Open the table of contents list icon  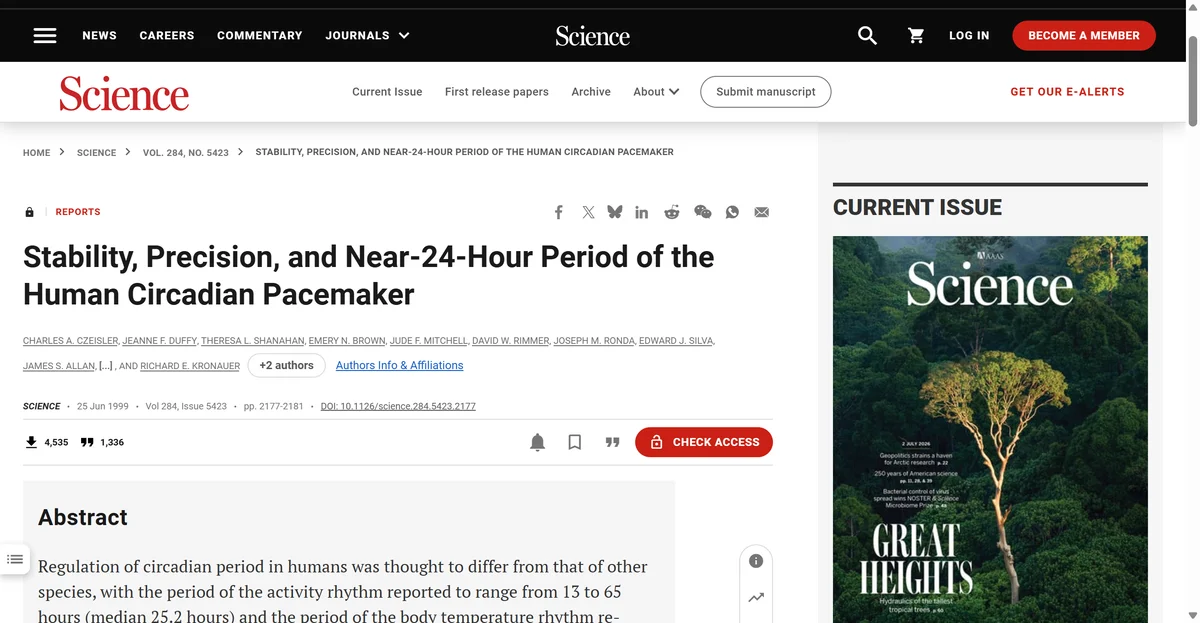click(14, 559)
